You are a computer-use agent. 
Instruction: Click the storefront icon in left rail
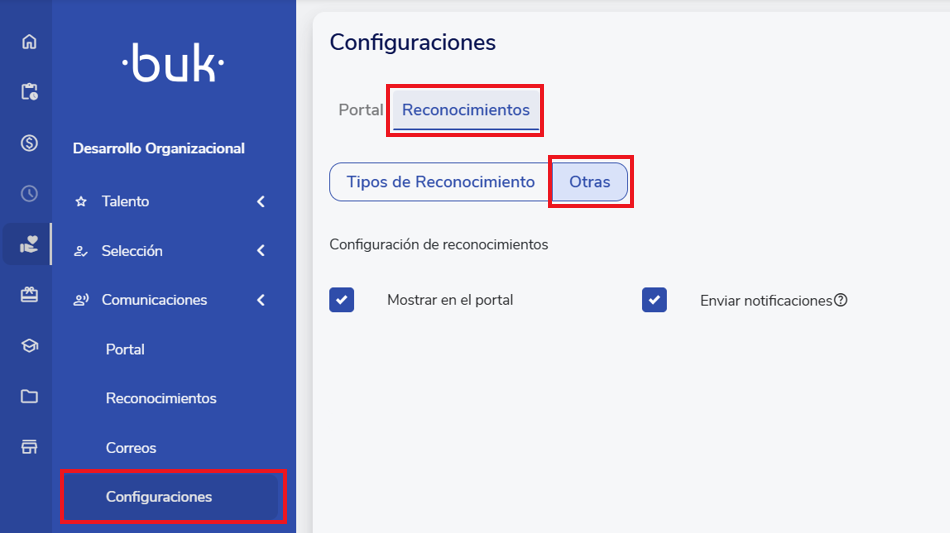29,447
